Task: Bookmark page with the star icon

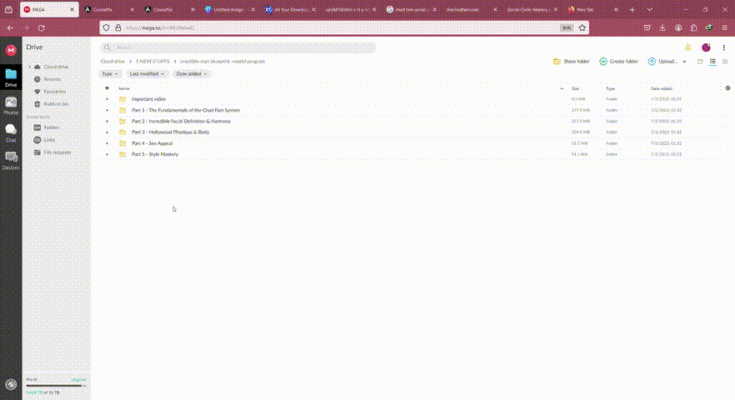Action: [x=584, y=28]
